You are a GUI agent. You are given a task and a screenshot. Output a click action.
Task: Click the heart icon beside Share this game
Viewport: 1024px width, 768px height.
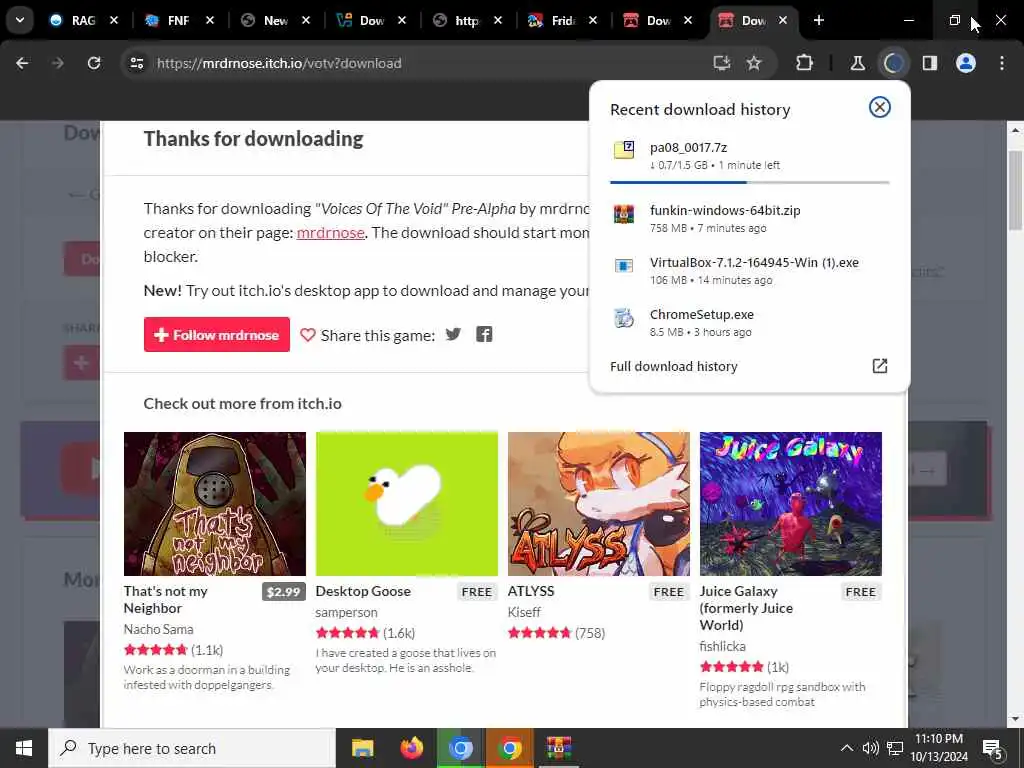(x=308, y=335)
